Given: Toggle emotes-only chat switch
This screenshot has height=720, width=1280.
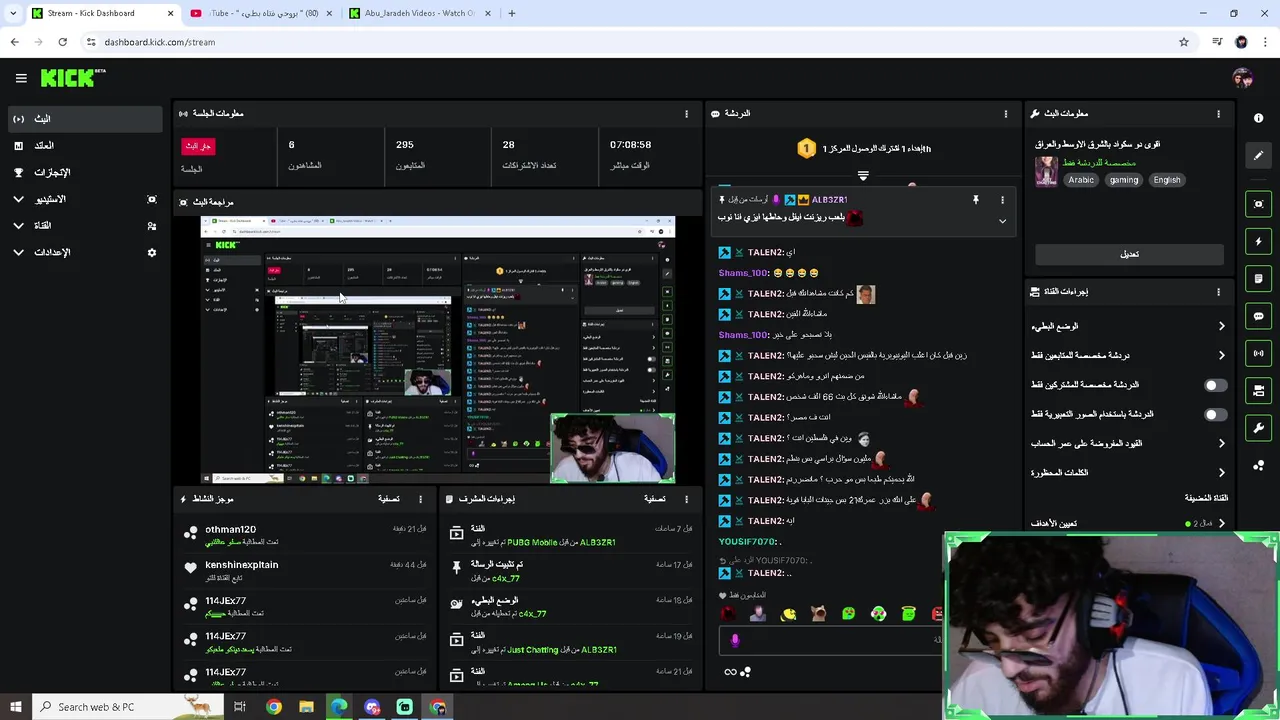Looking at the screenshot, I should 1215,414.
